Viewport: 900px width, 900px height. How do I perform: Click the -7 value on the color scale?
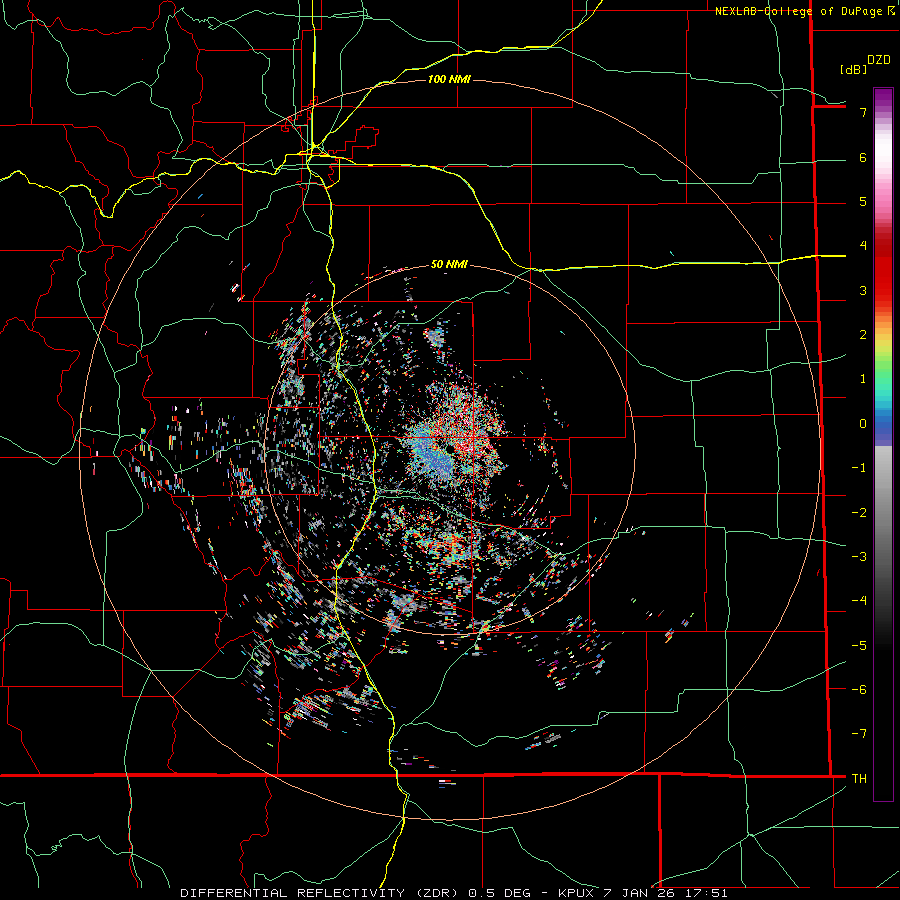coord(859,734)
